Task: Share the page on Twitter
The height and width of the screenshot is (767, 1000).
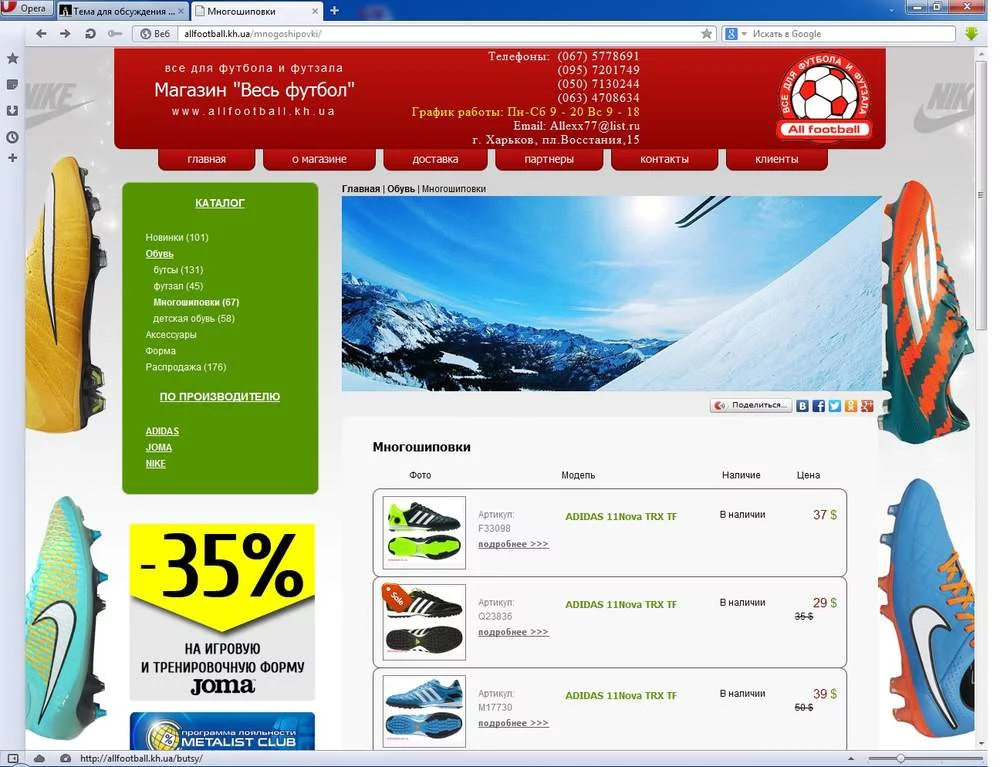Action: click(835, 406)
